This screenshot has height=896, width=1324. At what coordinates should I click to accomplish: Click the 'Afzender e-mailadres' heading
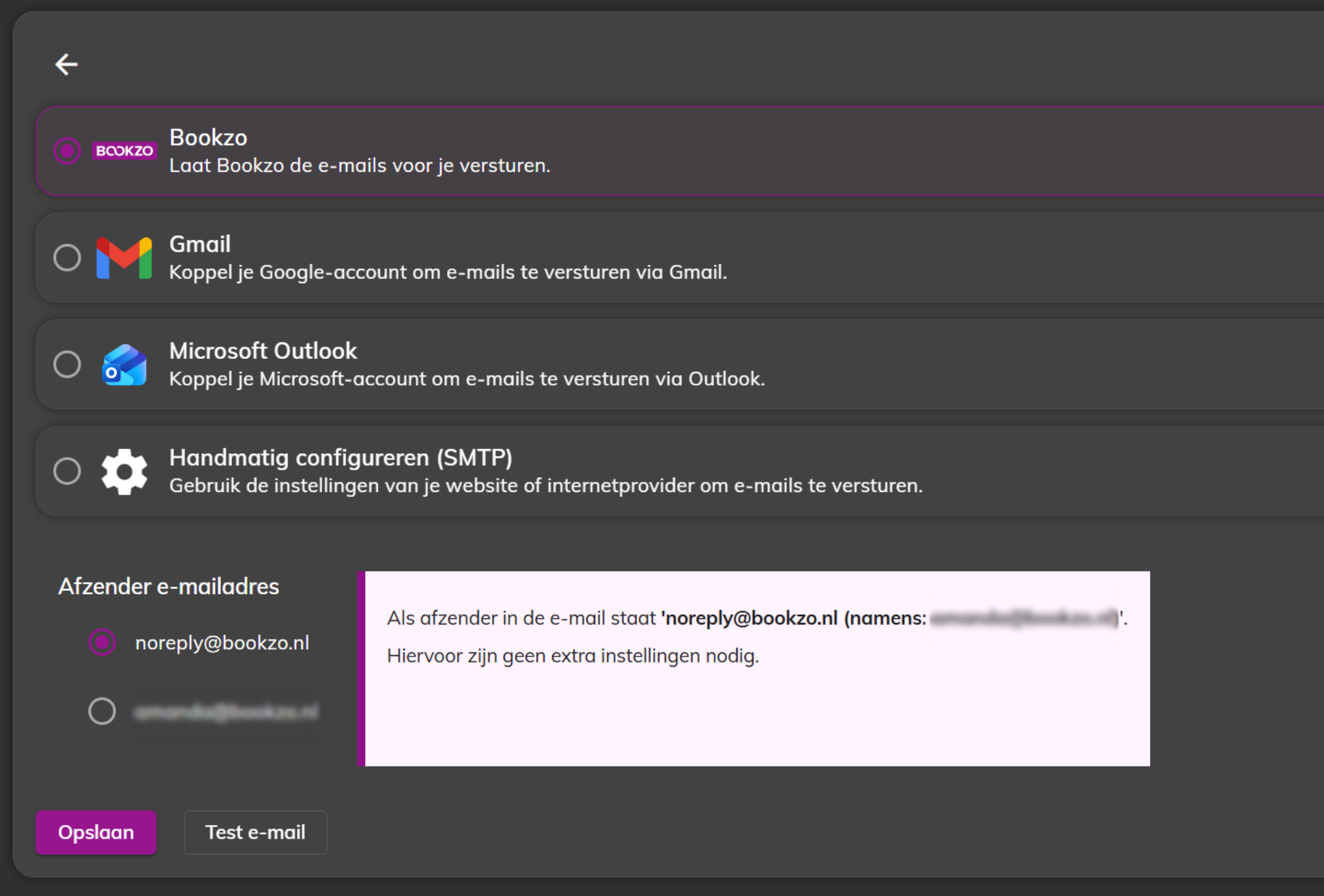click(169, 586)
